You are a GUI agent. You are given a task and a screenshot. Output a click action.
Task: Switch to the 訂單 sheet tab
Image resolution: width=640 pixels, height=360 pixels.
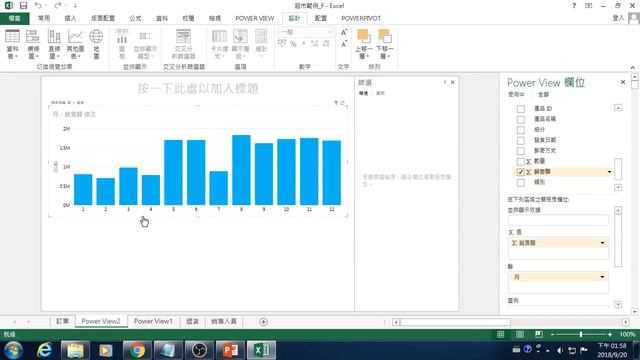coord(62,322)
